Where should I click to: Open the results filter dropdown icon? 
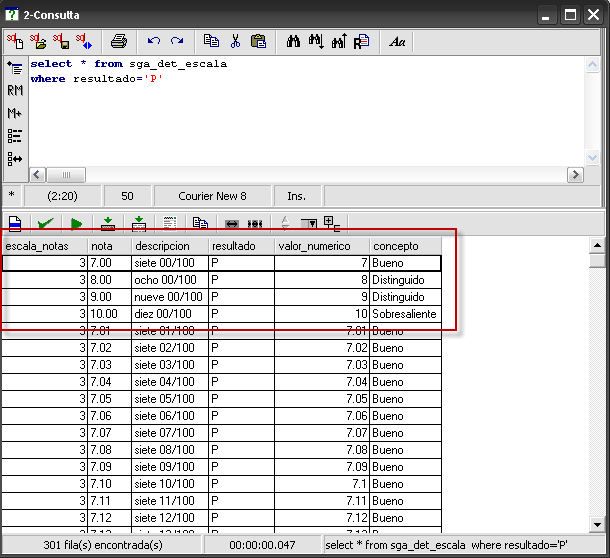point(309,224)
